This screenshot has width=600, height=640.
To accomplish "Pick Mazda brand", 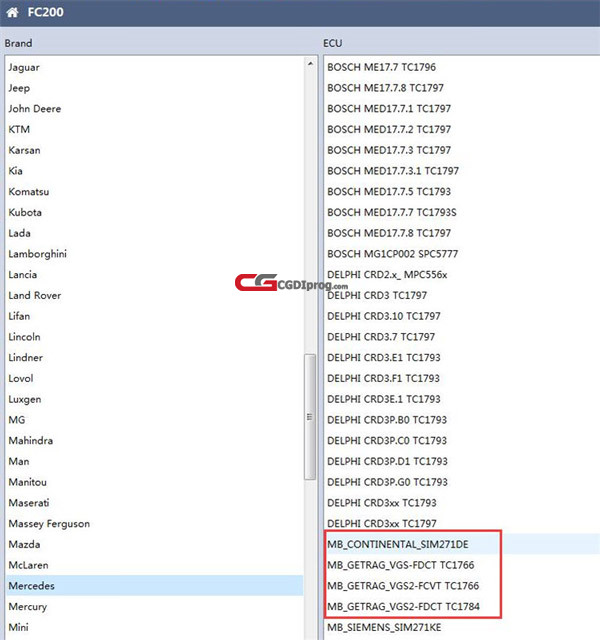I will [24, 545].
